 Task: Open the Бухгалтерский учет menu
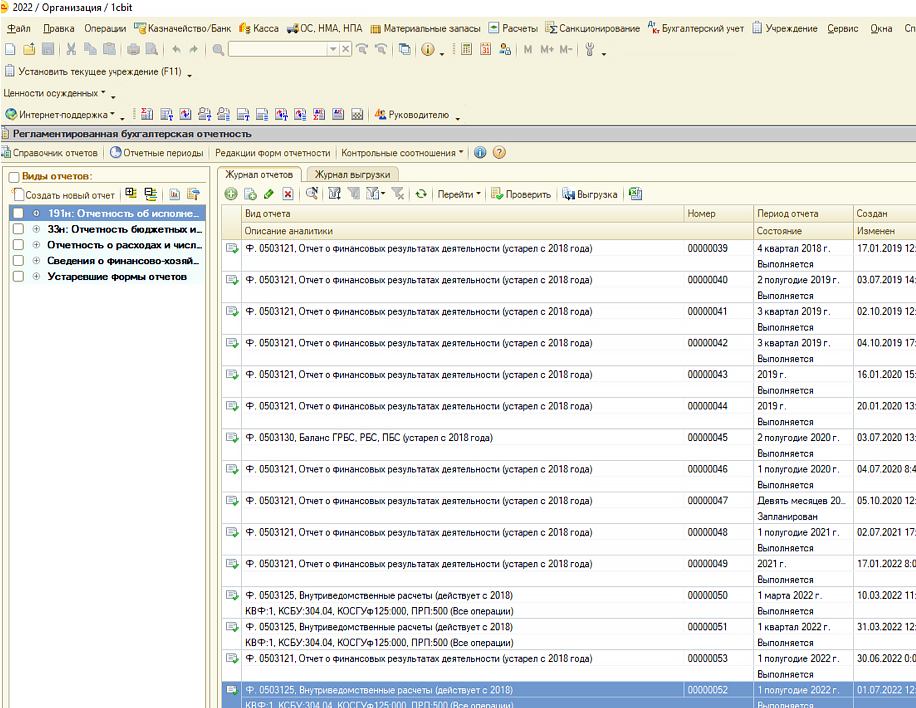pyautogui.click(x=696, y=28)
